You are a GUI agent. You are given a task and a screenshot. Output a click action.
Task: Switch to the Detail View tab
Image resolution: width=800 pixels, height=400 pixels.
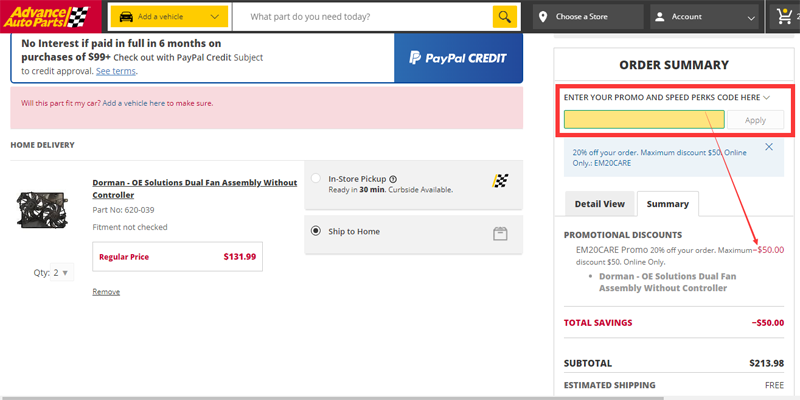600,204
